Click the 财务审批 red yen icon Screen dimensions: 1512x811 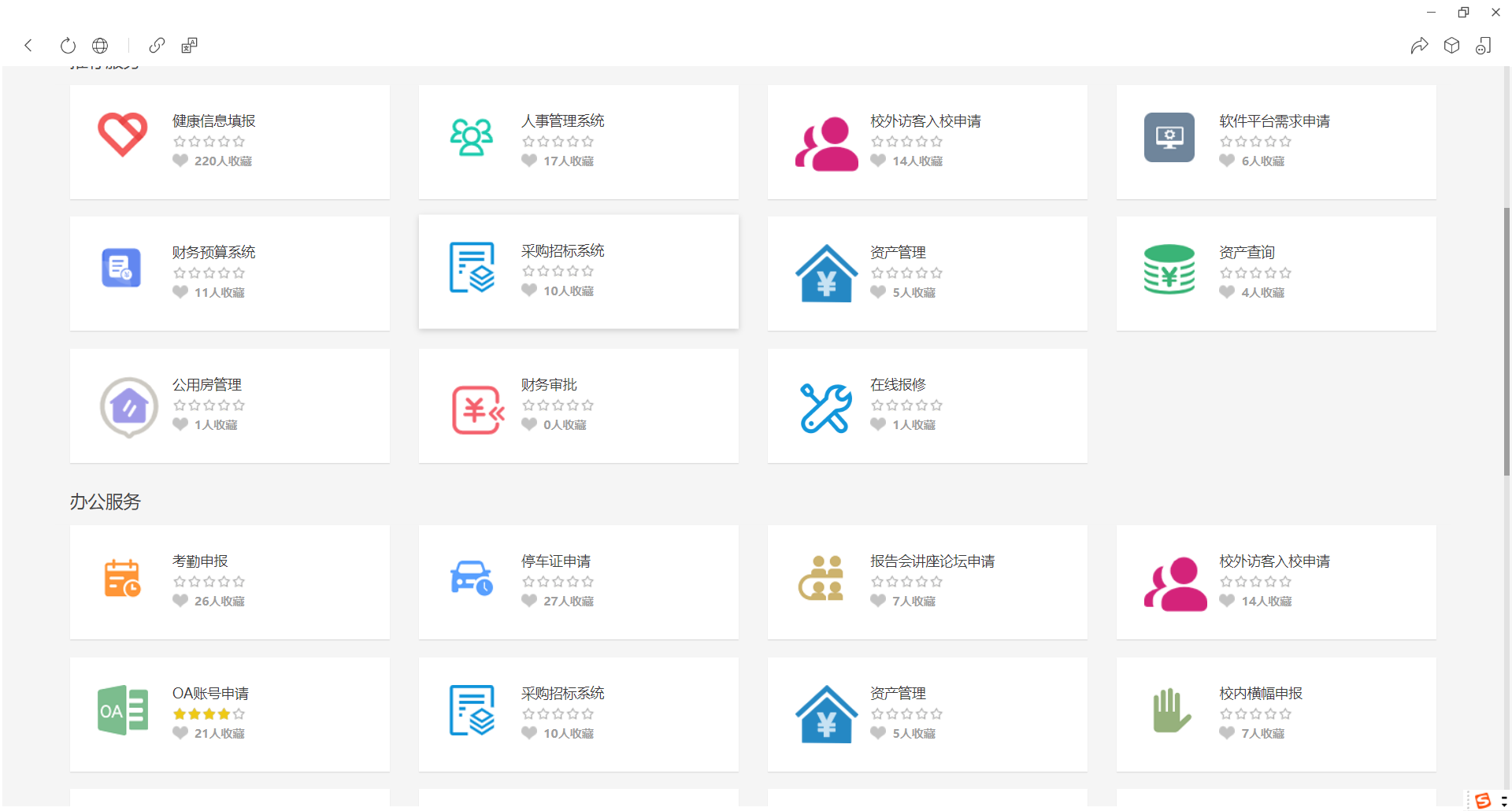tap(478, 409)
